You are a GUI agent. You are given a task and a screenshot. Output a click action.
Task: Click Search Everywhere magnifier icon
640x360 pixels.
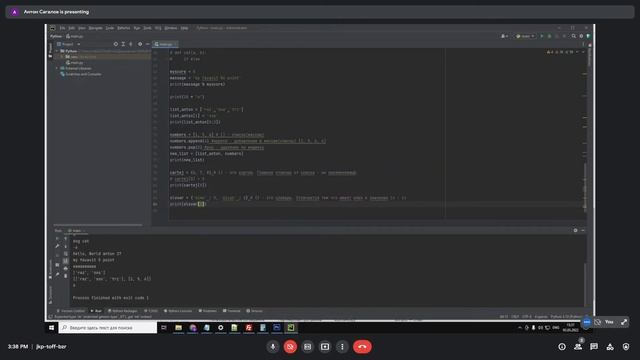(x=573, y=36)
